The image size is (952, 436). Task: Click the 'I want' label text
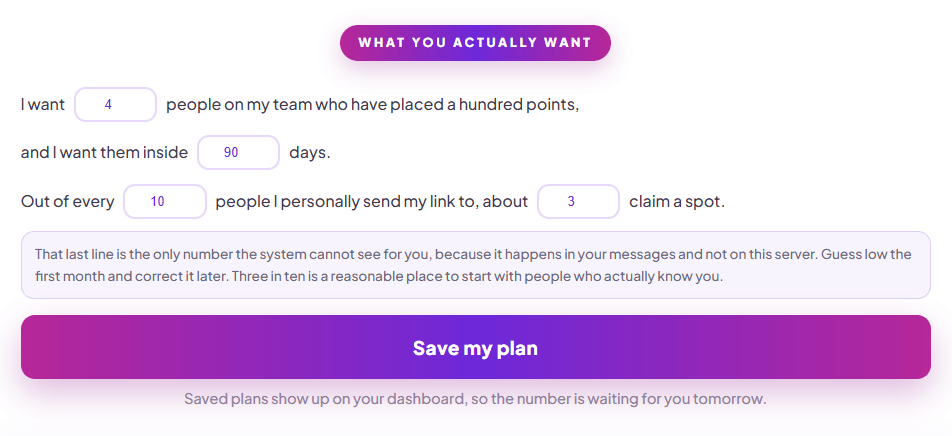point(42,104)
